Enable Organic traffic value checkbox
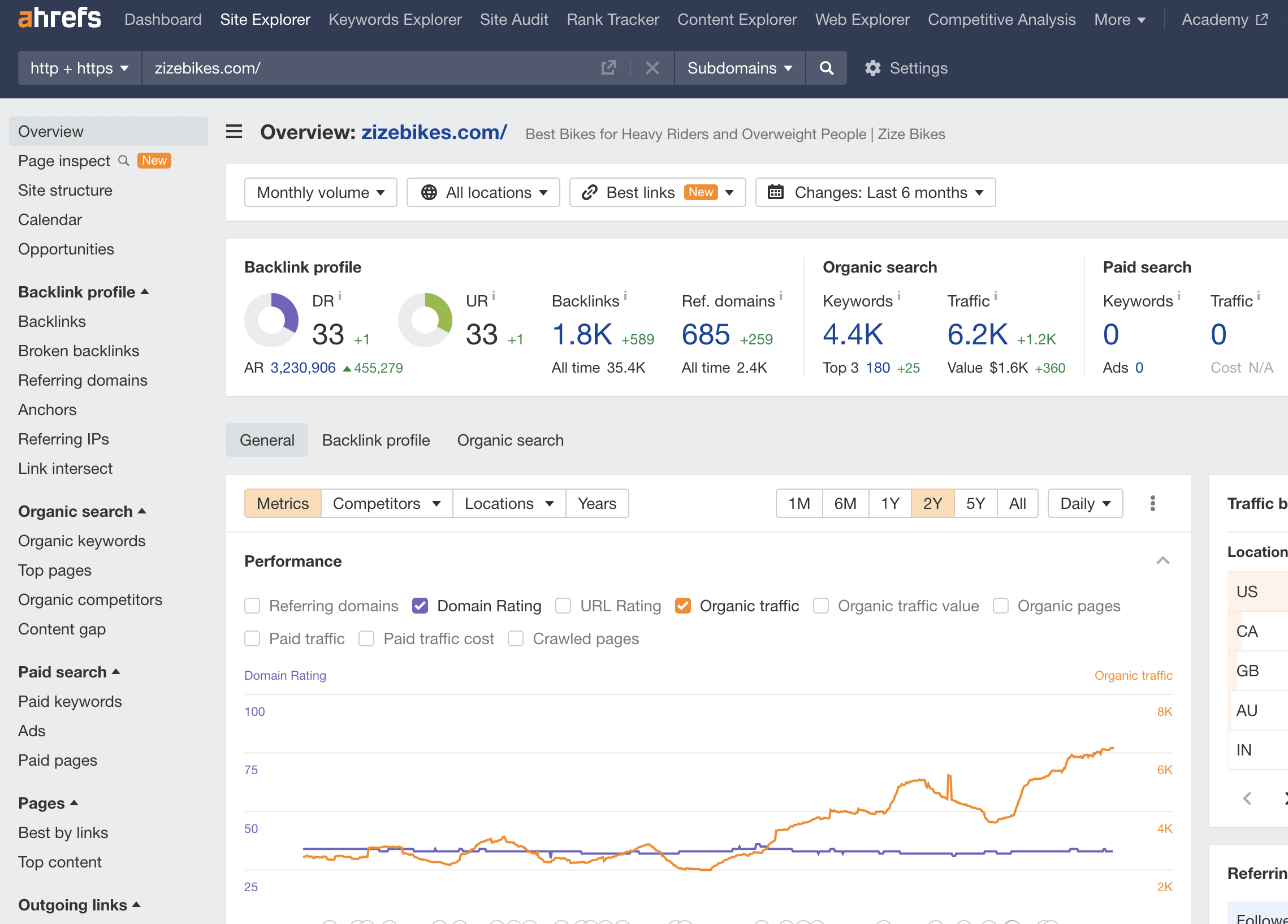 pyautogui.click(x=820, y=606)
